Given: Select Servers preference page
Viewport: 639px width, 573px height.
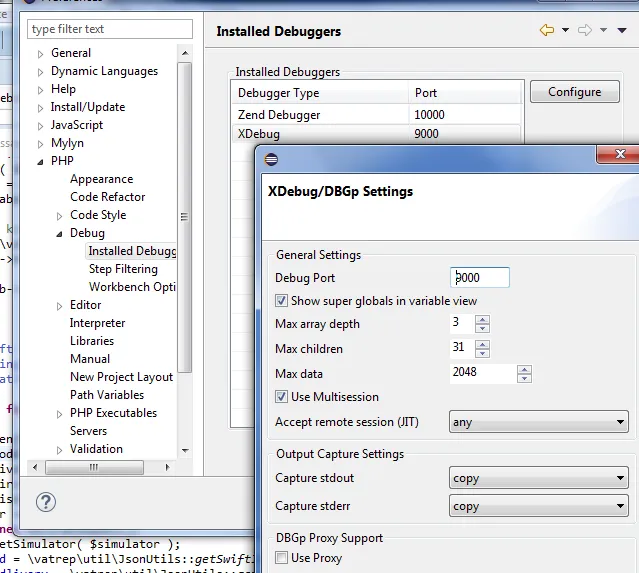Looking at the screenshot, I should point(88,431).
